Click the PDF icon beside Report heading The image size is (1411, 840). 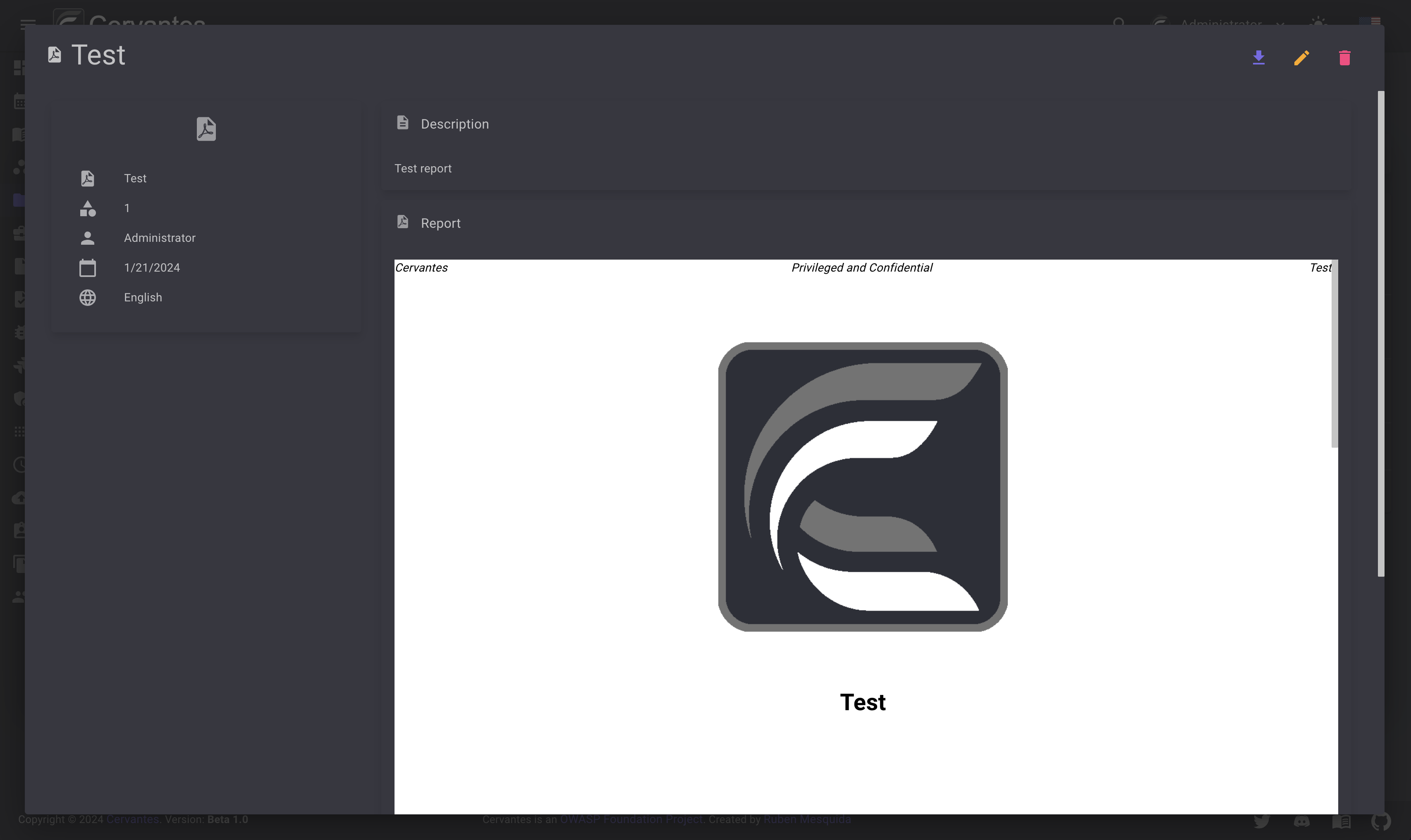coord(402,221)
